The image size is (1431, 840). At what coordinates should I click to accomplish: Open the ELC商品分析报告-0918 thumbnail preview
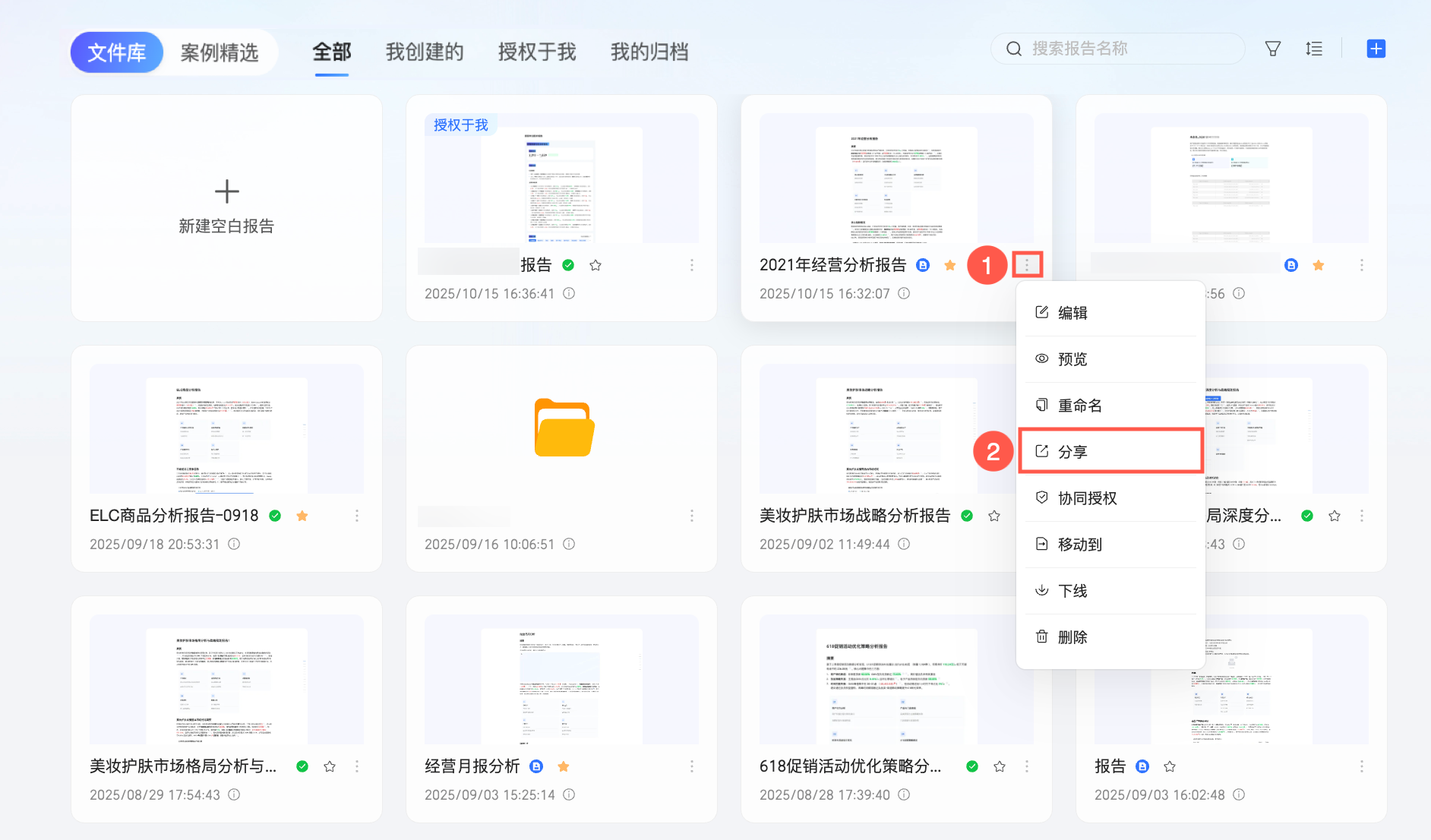[226, 428]
